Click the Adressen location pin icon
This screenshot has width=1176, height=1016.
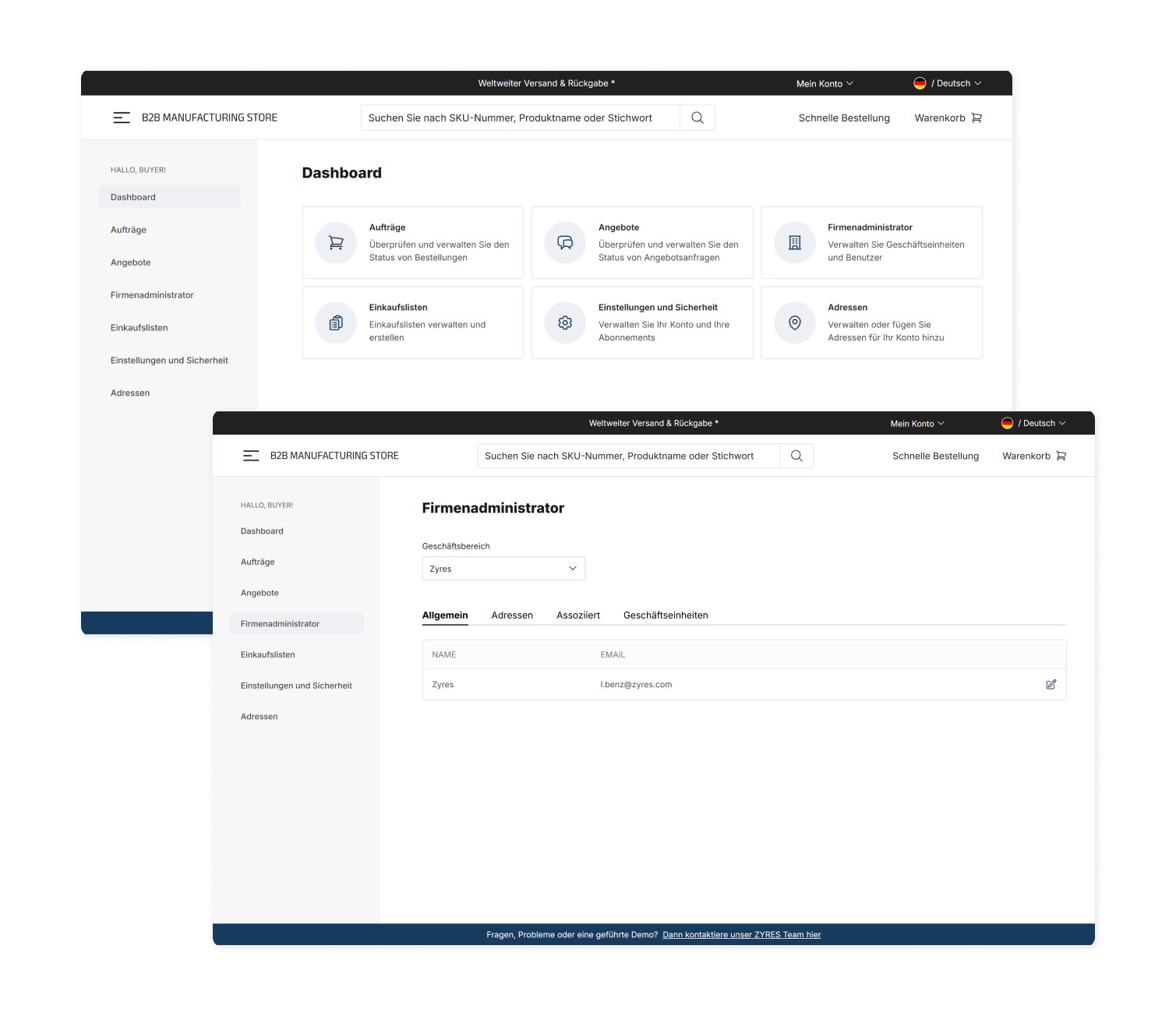coord(794,323)
